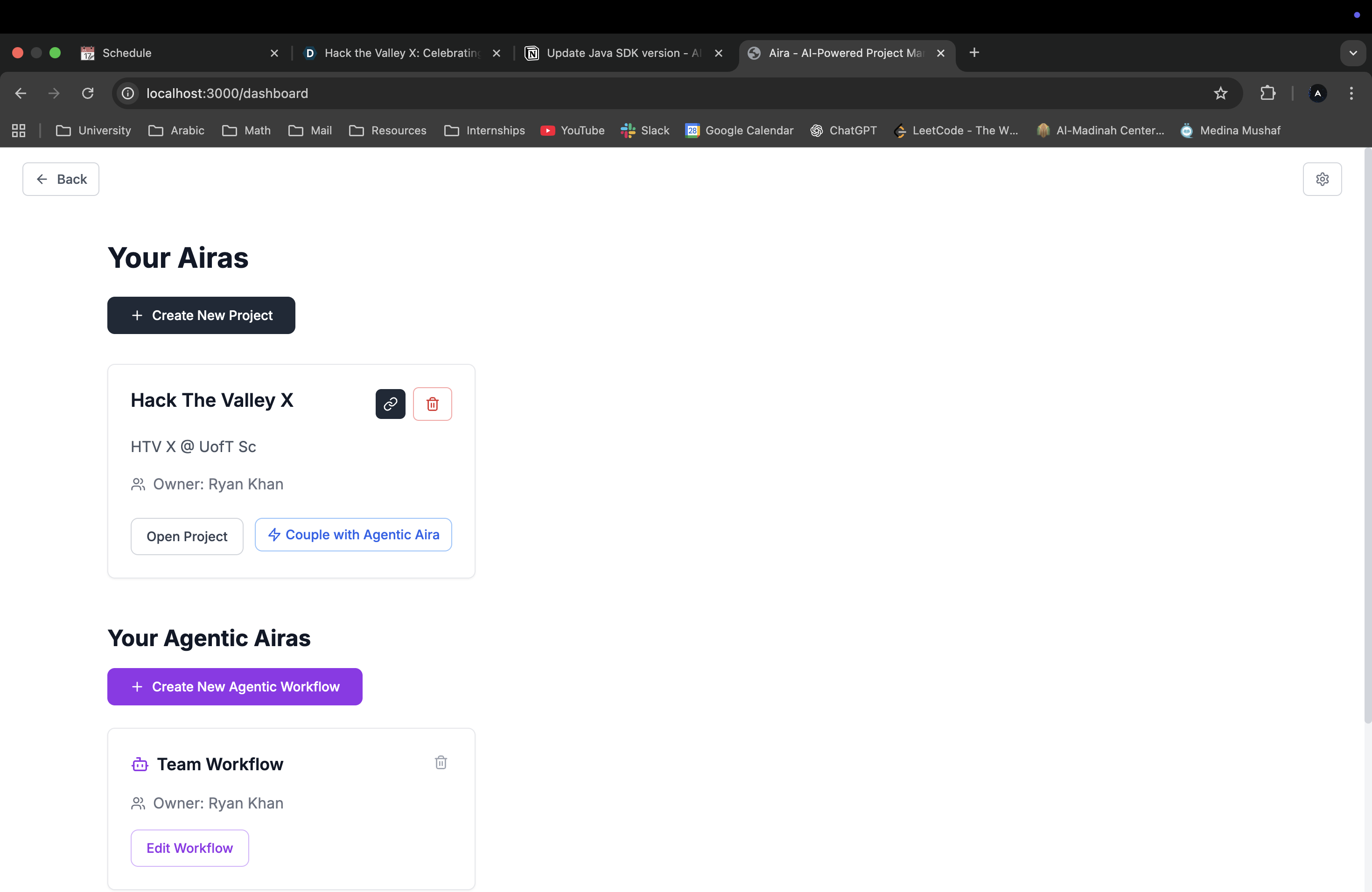
Task: Copy link for Hack The Valley X project
Action: 390,404
